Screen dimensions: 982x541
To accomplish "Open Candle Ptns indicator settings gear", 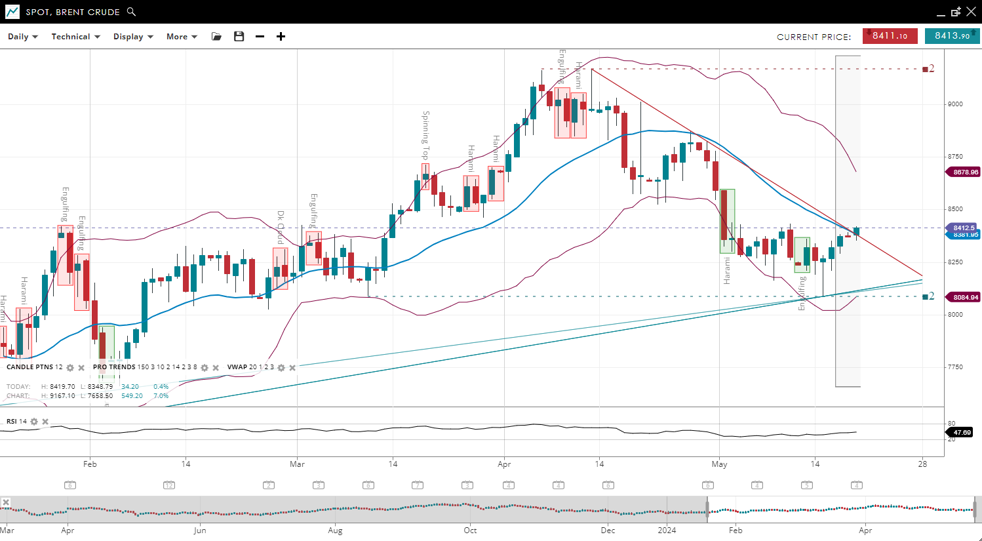I will pyautogui.click(x=70, y=368).
